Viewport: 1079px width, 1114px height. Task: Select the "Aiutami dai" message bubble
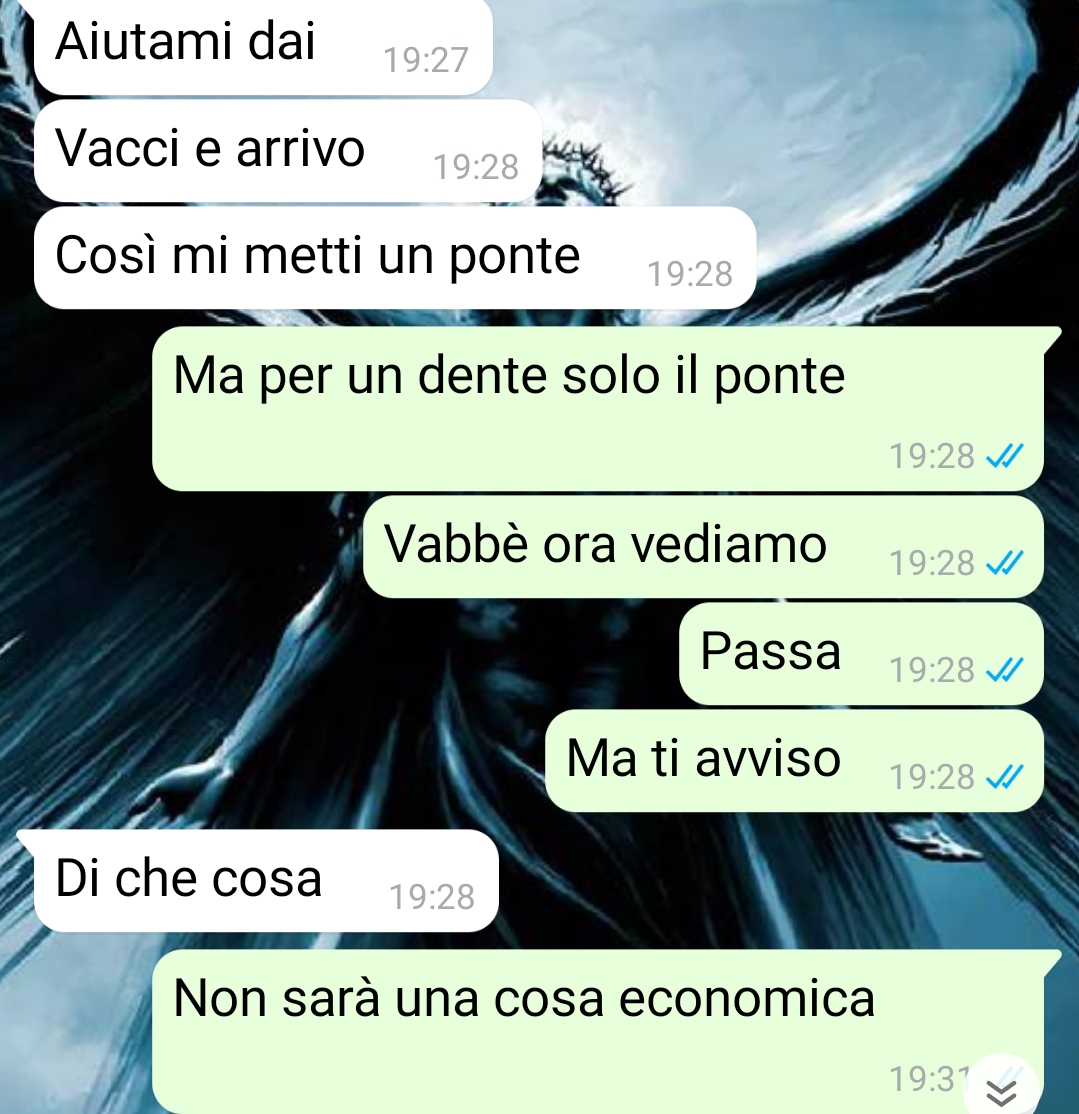[x=263, y=46]
